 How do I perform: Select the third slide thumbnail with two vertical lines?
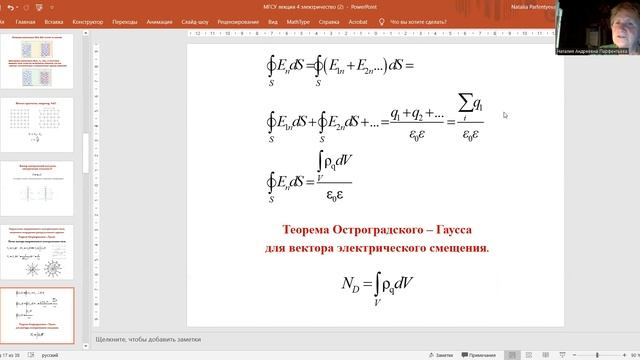[37, 189]
